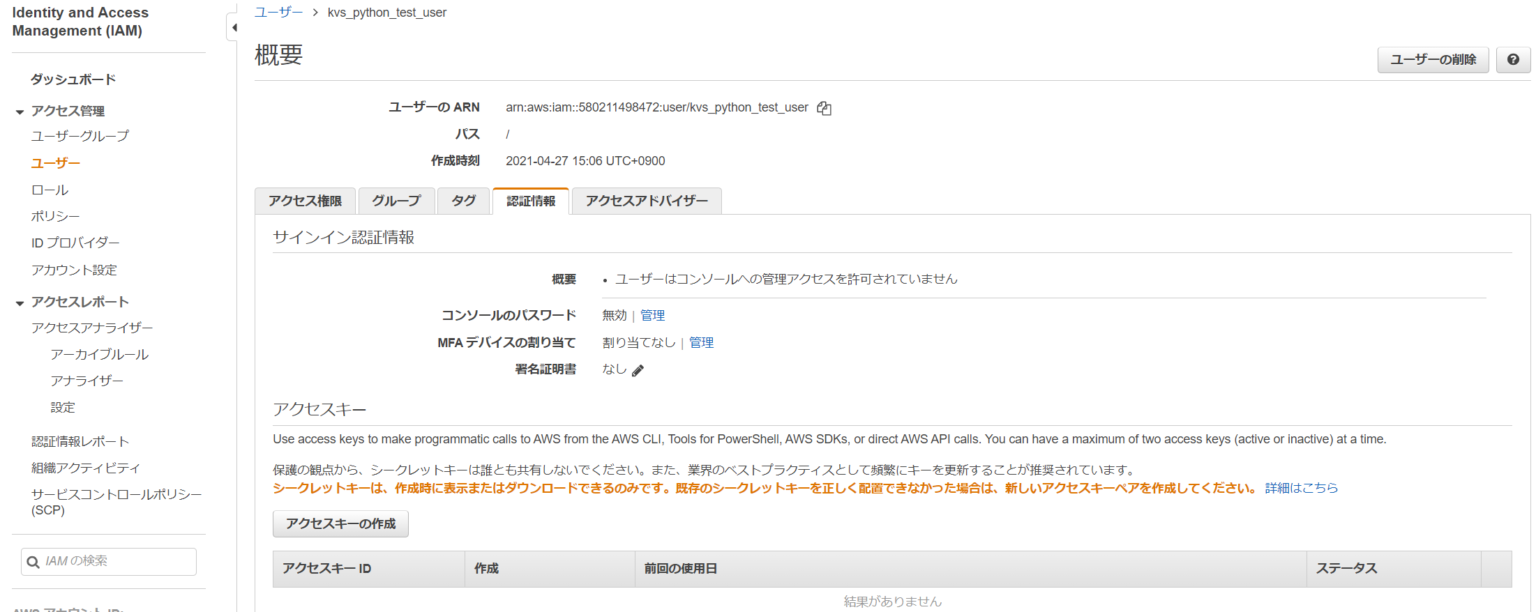Open 認証情報レポート in the sidebar
This screenshot has height=612, width=1536.
point(80,441)
